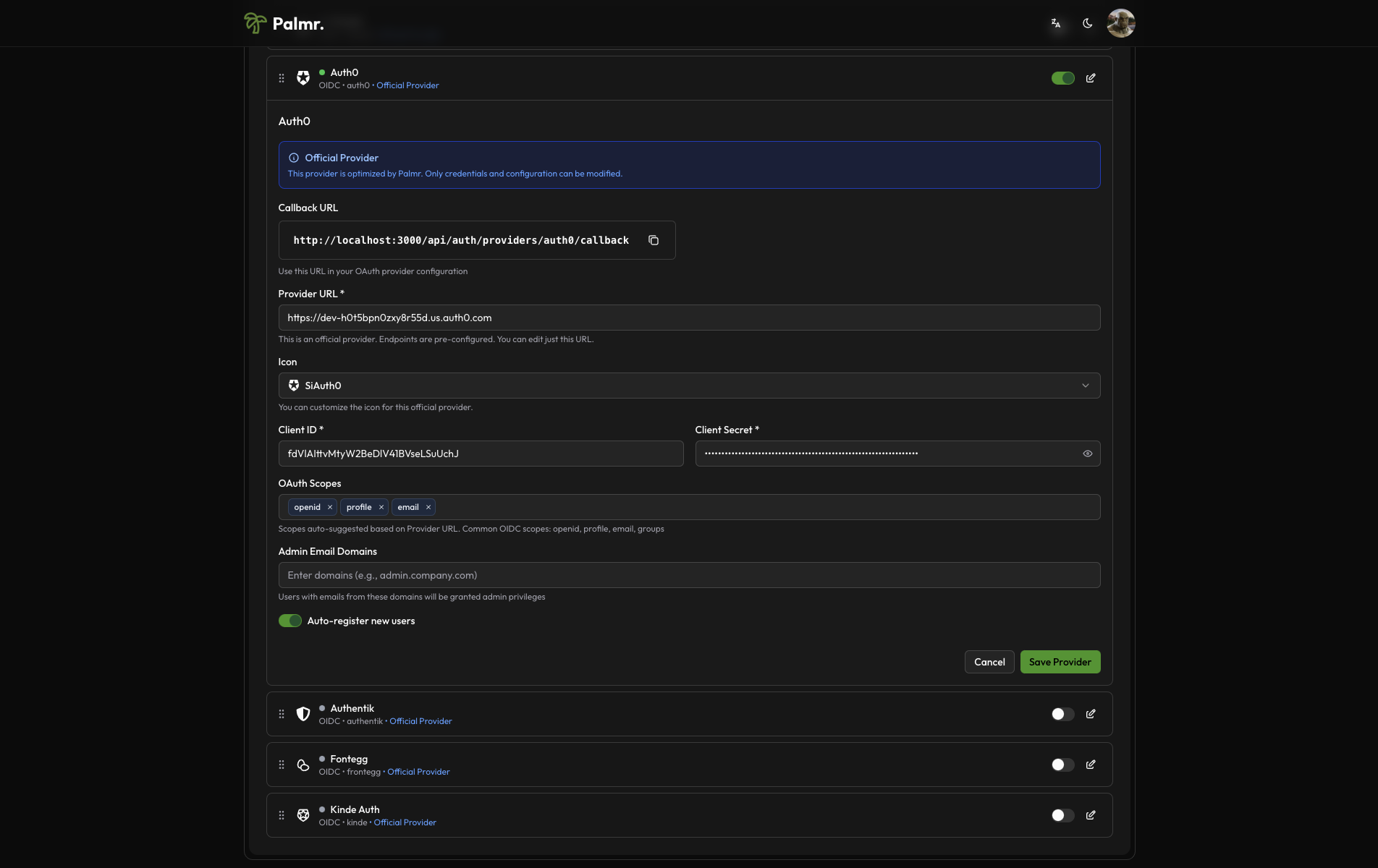The image size is (1378, 868).
Task: Click the Kinde Auth provider icon
Action: tap(303, 815)
